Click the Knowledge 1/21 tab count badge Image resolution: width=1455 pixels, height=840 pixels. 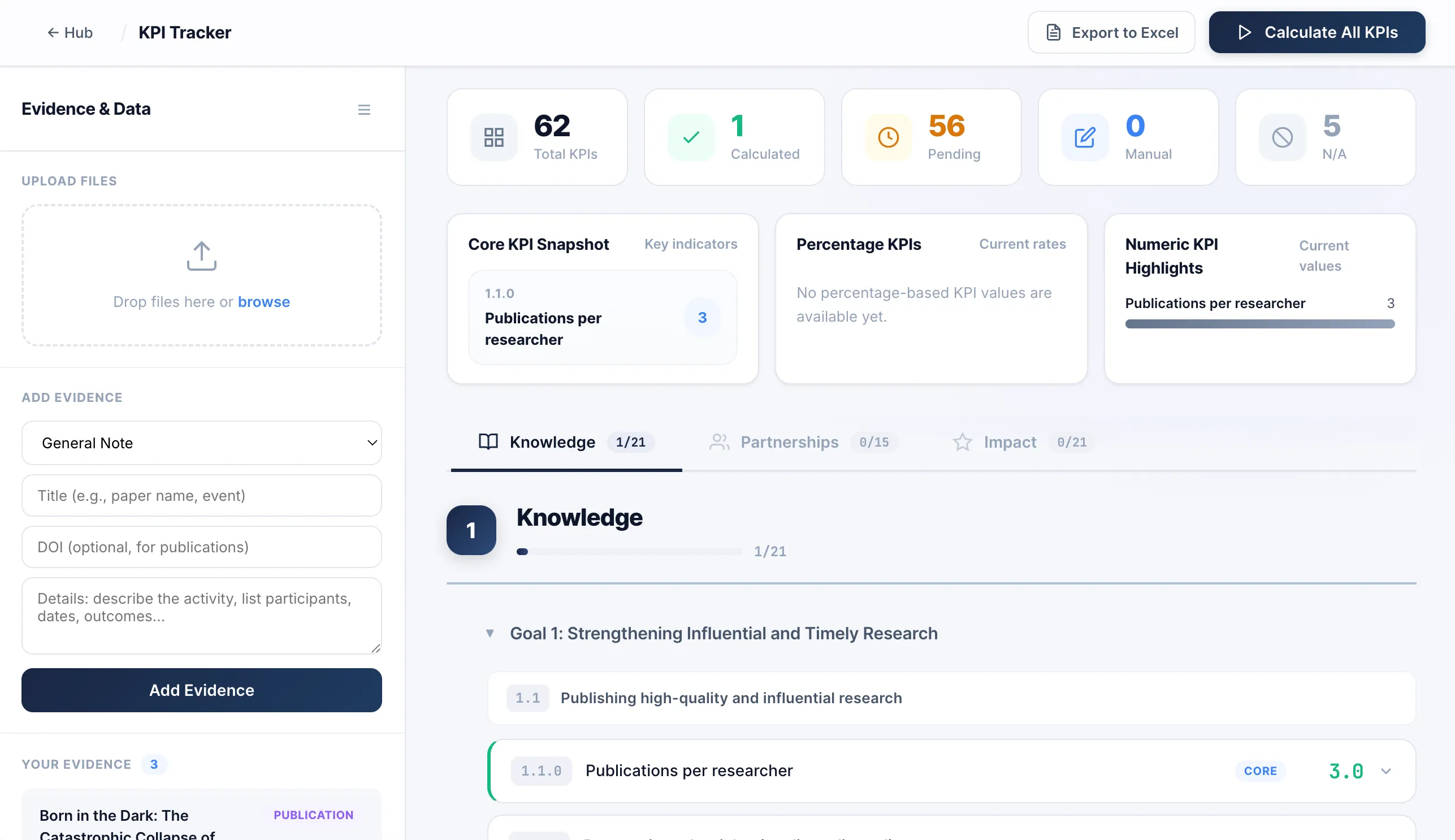pyautogui.click(x=630, y=443)
